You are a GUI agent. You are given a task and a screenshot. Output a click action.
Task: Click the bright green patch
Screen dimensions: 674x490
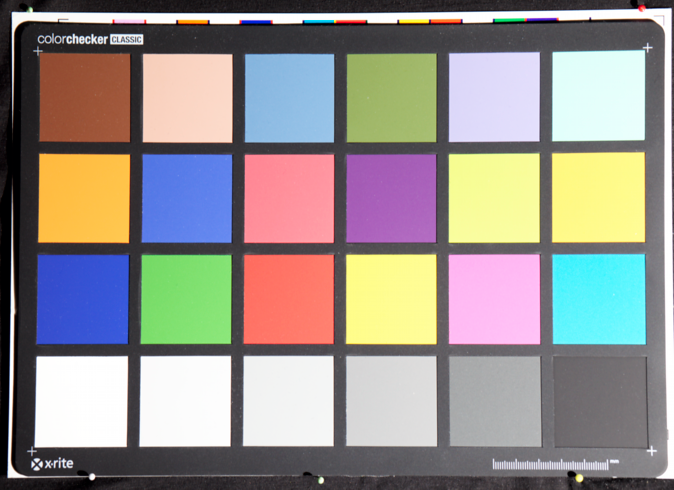click(x=186, y=300)
